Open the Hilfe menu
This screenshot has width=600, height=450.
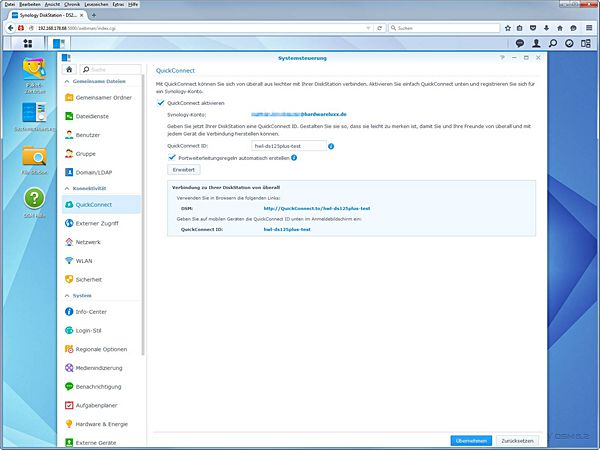133,4
